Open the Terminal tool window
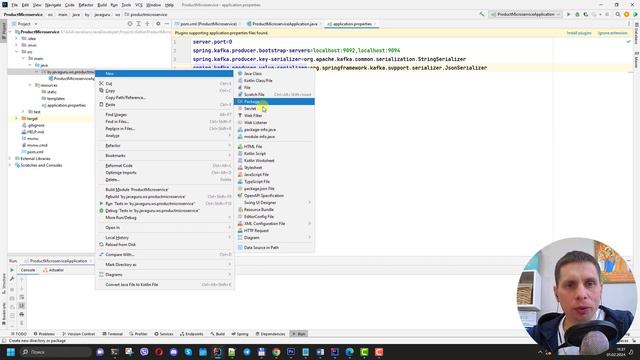The width and height of the screenshot is (640, 360). tap(112, 334)
